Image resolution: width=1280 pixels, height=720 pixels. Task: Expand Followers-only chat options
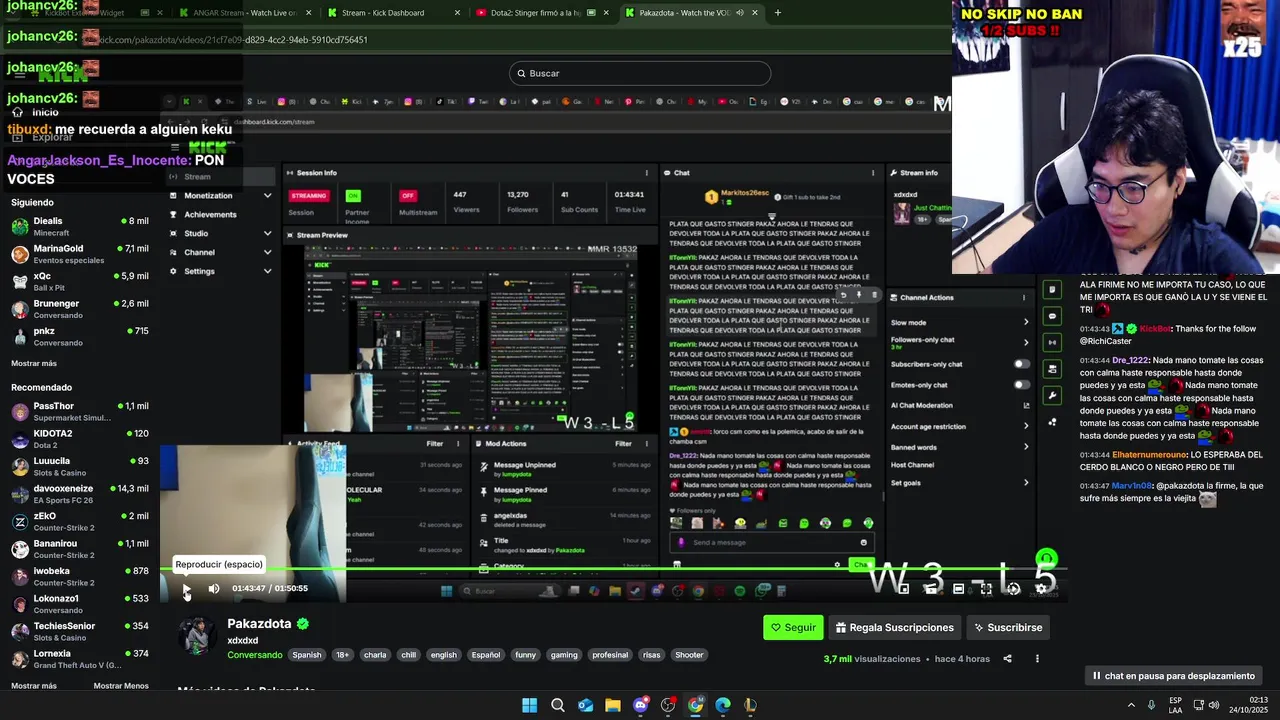tap(1025, 342)
